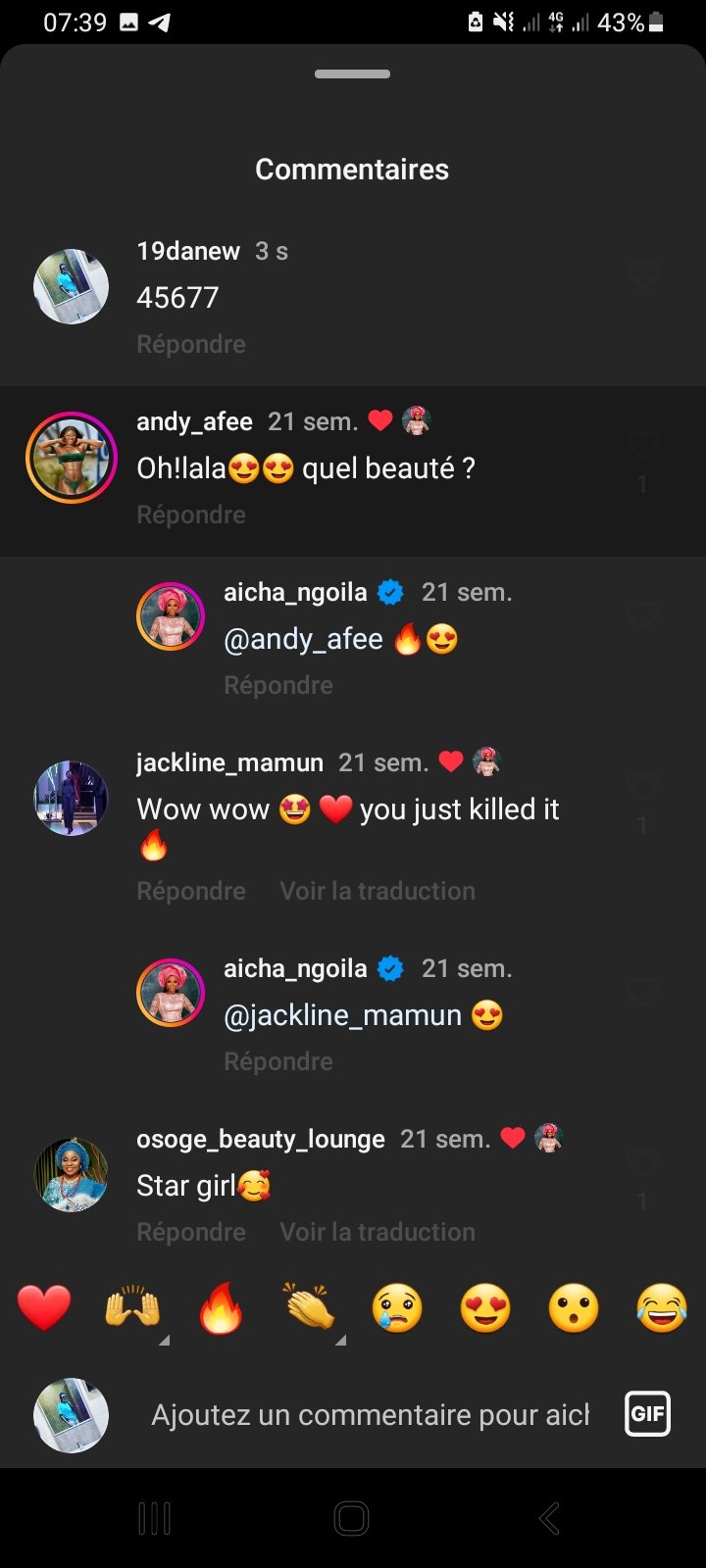
Task: Tap the clapping hands quick emoji
Action: [x=309, y=1308]
